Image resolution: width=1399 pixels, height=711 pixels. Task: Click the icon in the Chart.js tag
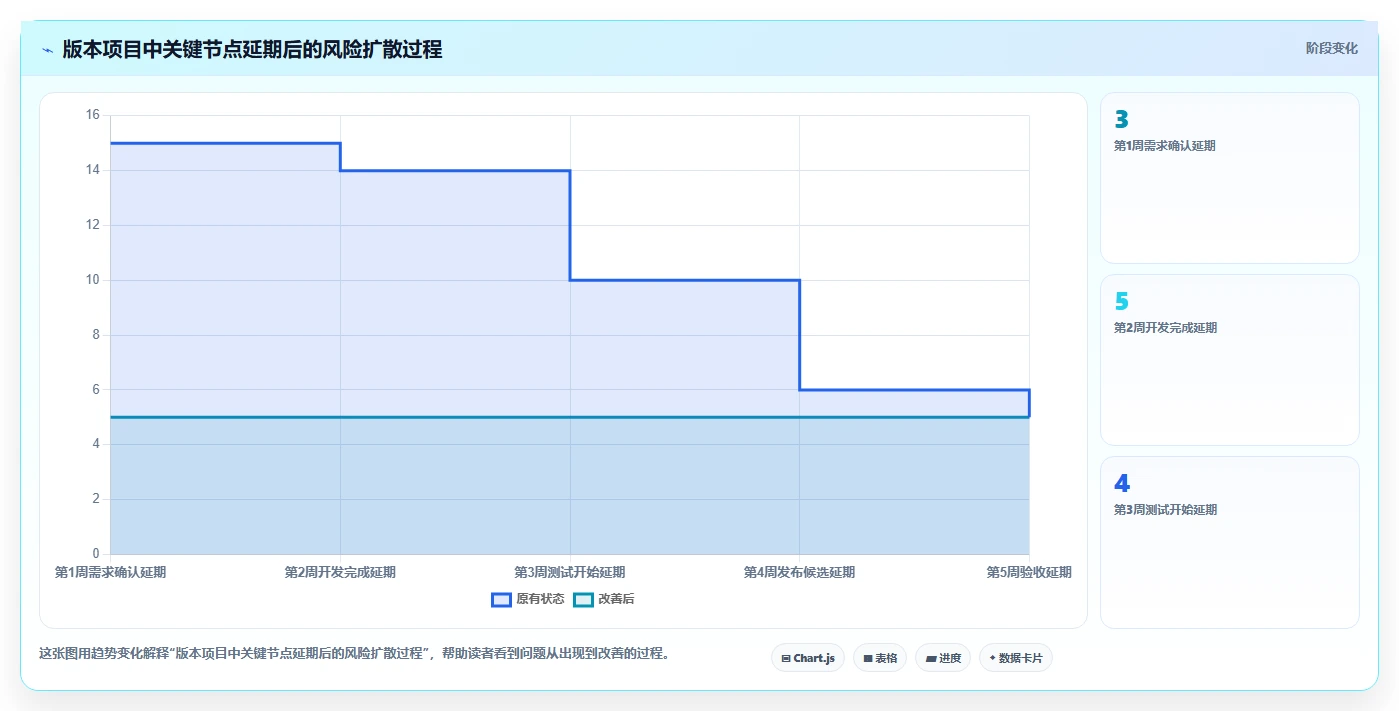click(x=786, y=659)
